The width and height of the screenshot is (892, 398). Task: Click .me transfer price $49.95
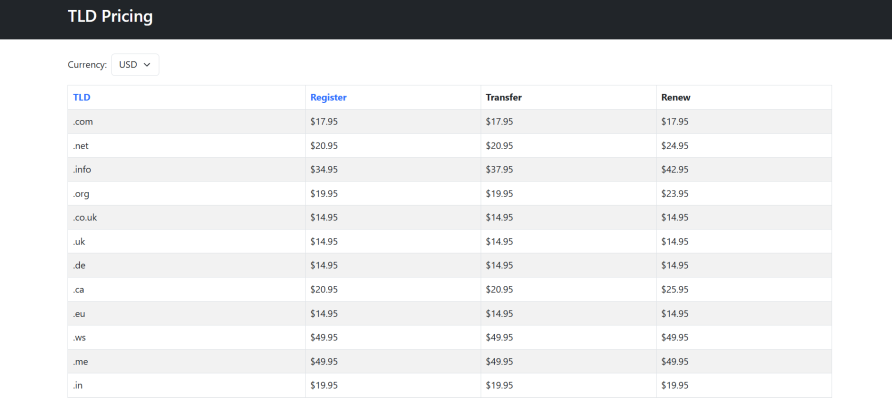(x=499, y=362)
